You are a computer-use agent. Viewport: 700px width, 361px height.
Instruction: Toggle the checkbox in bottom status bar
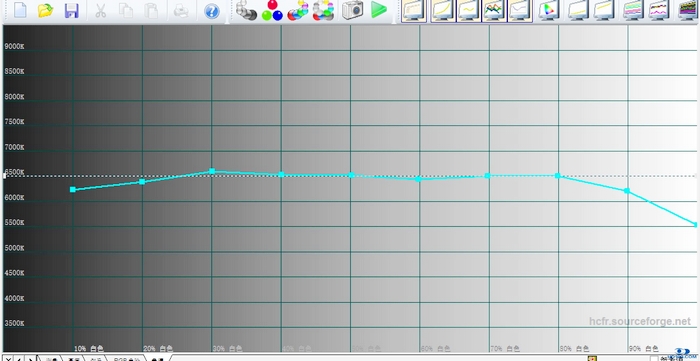point(654,358)
